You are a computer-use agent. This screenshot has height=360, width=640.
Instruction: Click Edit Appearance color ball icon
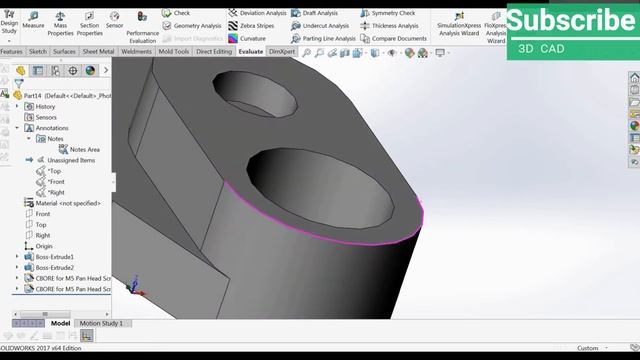409,53
